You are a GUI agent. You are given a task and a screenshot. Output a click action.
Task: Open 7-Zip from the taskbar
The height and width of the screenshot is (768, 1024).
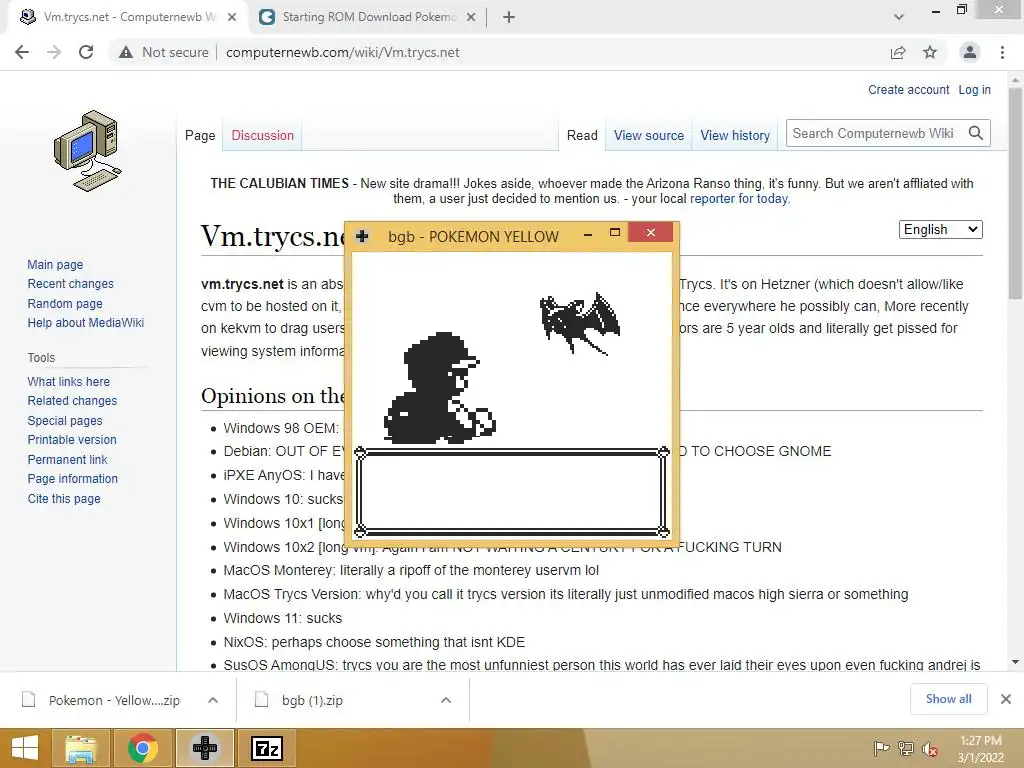[267, 748]
